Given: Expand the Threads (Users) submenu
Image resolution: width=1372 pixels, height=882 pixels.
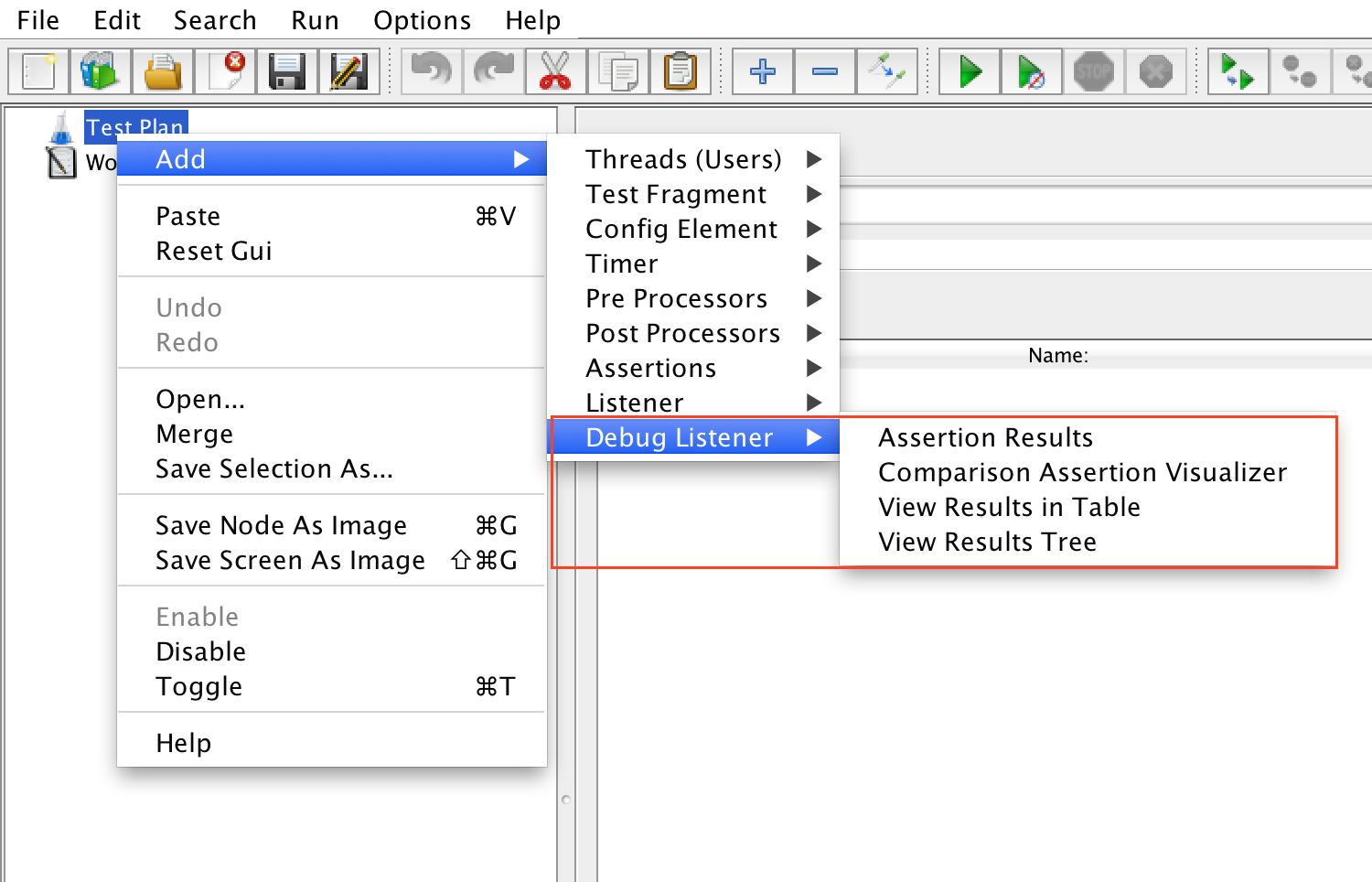Looking at the screenshot, I should pos(683,158).
